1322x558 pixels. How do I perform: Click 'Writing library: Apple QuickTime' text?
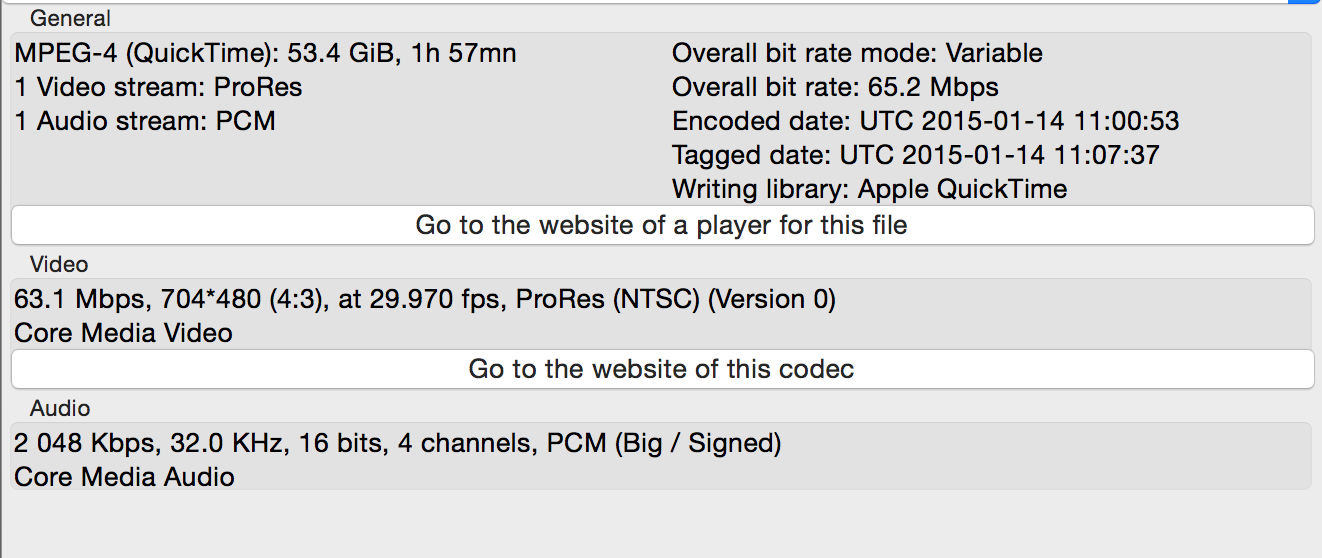[869, 189]
